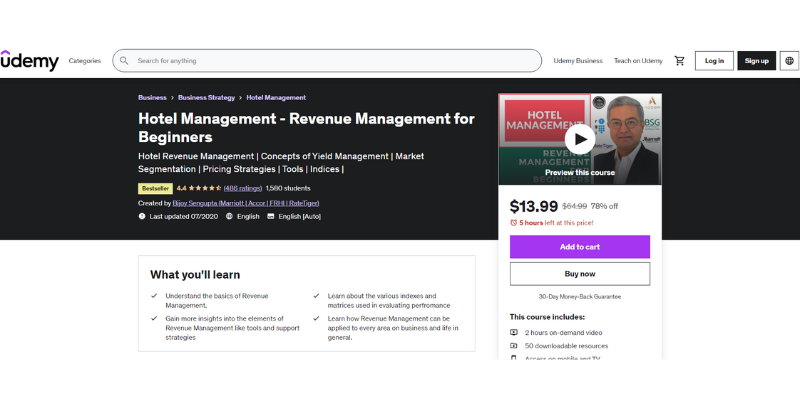Click the 4.4 rating number
Viewport: 800px width, 400px height.
coord(181,188)
